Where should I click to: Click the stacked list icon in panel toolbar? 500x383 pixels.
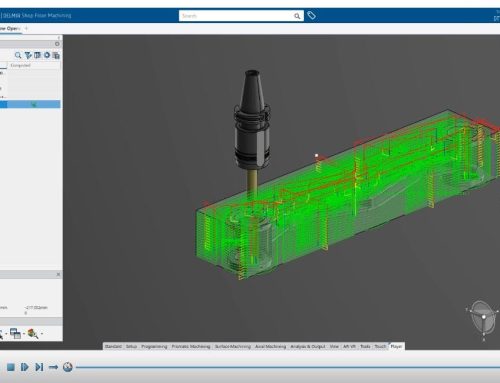(56, 56)
